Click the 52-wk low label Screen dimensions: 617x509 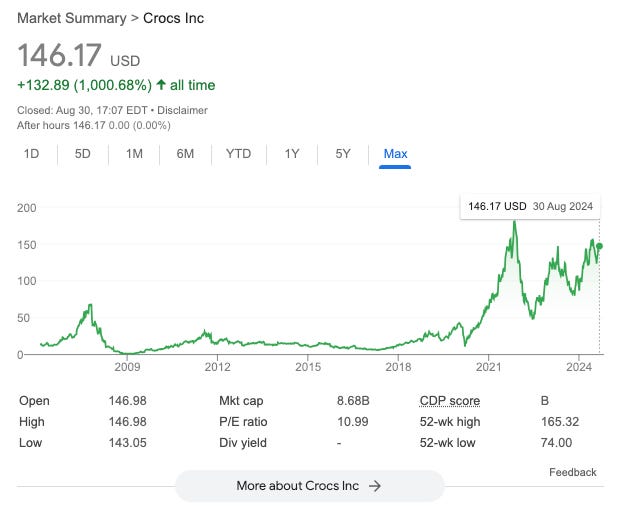tap(447, 443)
